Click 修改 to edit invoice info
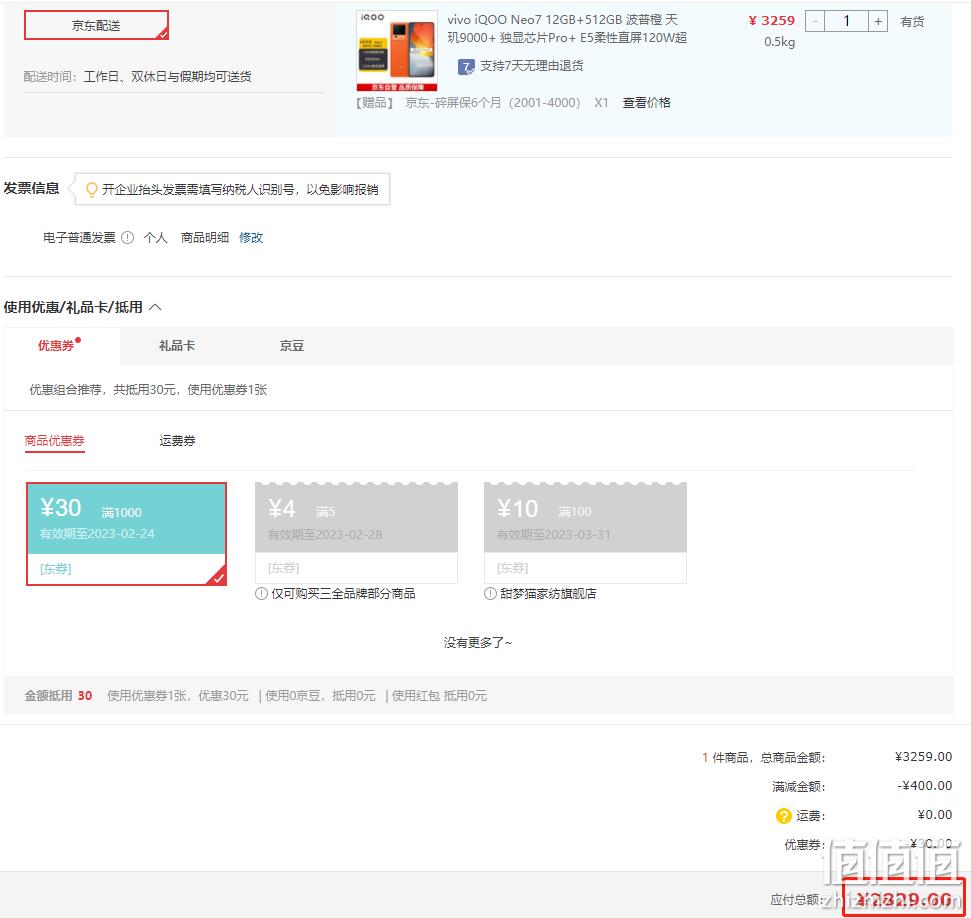971x918 pixels. pyautogui.click(x=251, y=238)
